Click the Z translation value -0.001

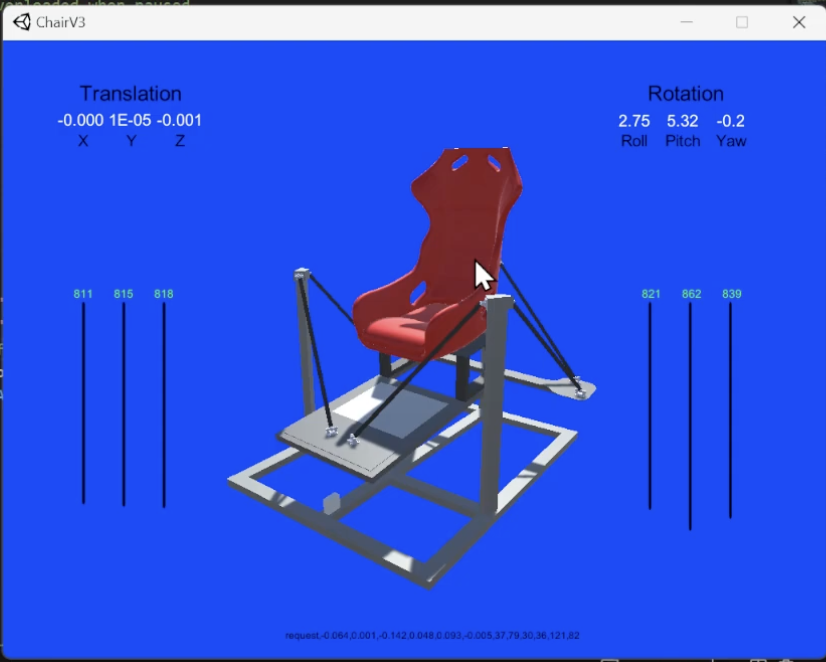pyautogui.click(x=180, y=121)
